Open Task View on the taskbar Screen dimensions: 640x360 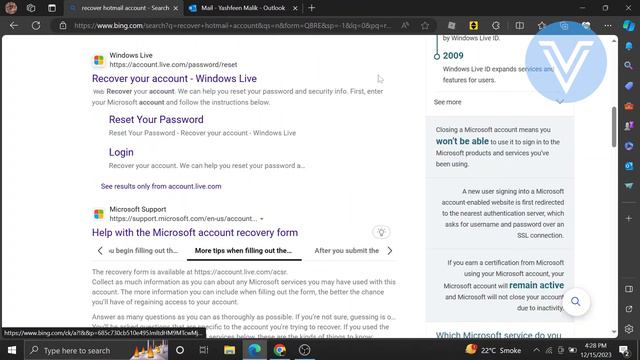click(x=204, y=350)
